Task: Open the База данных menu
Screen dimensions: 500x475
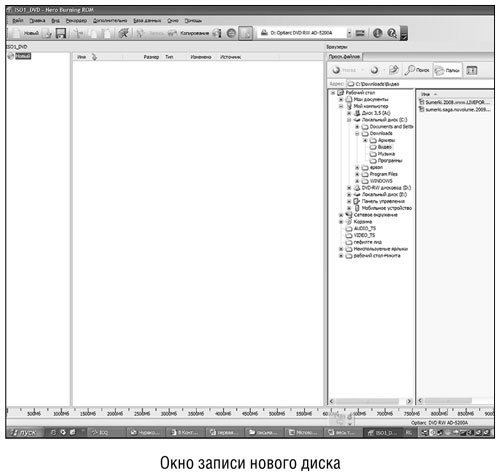Action: 147,21
